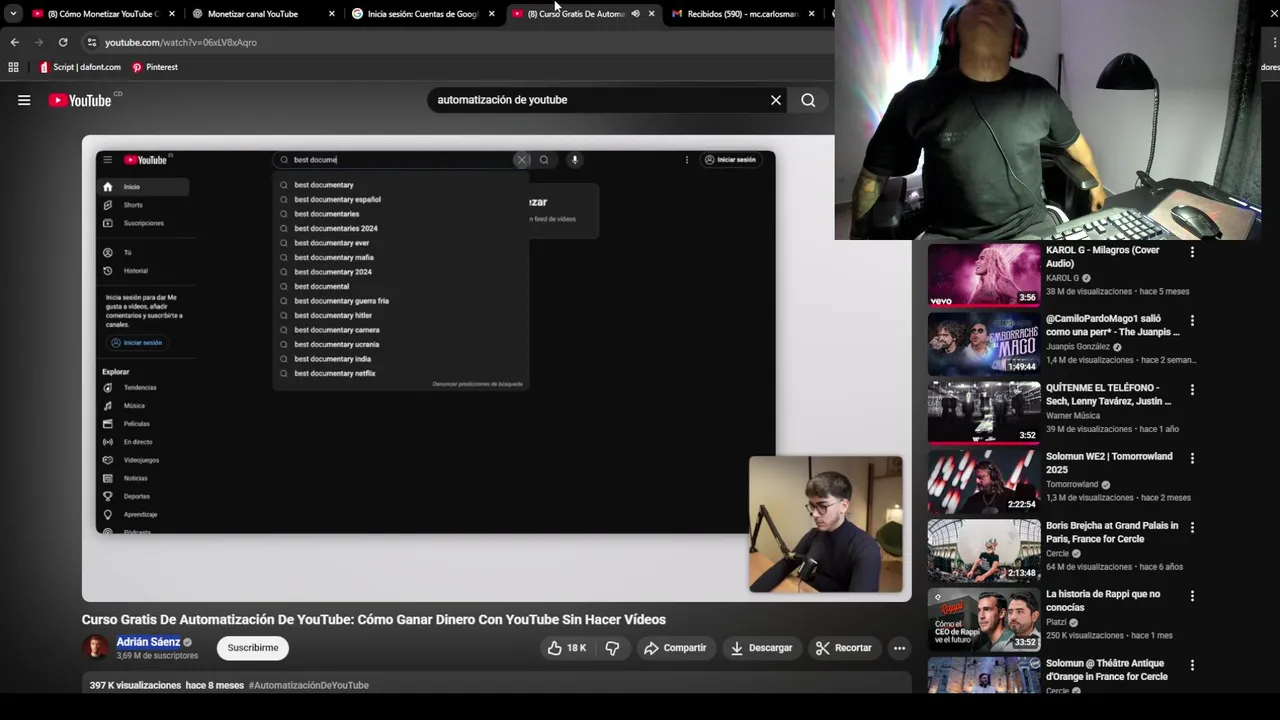Open Adrián Sáenz channel name link
Viewport: 1280px width, 720px height.
148,642
